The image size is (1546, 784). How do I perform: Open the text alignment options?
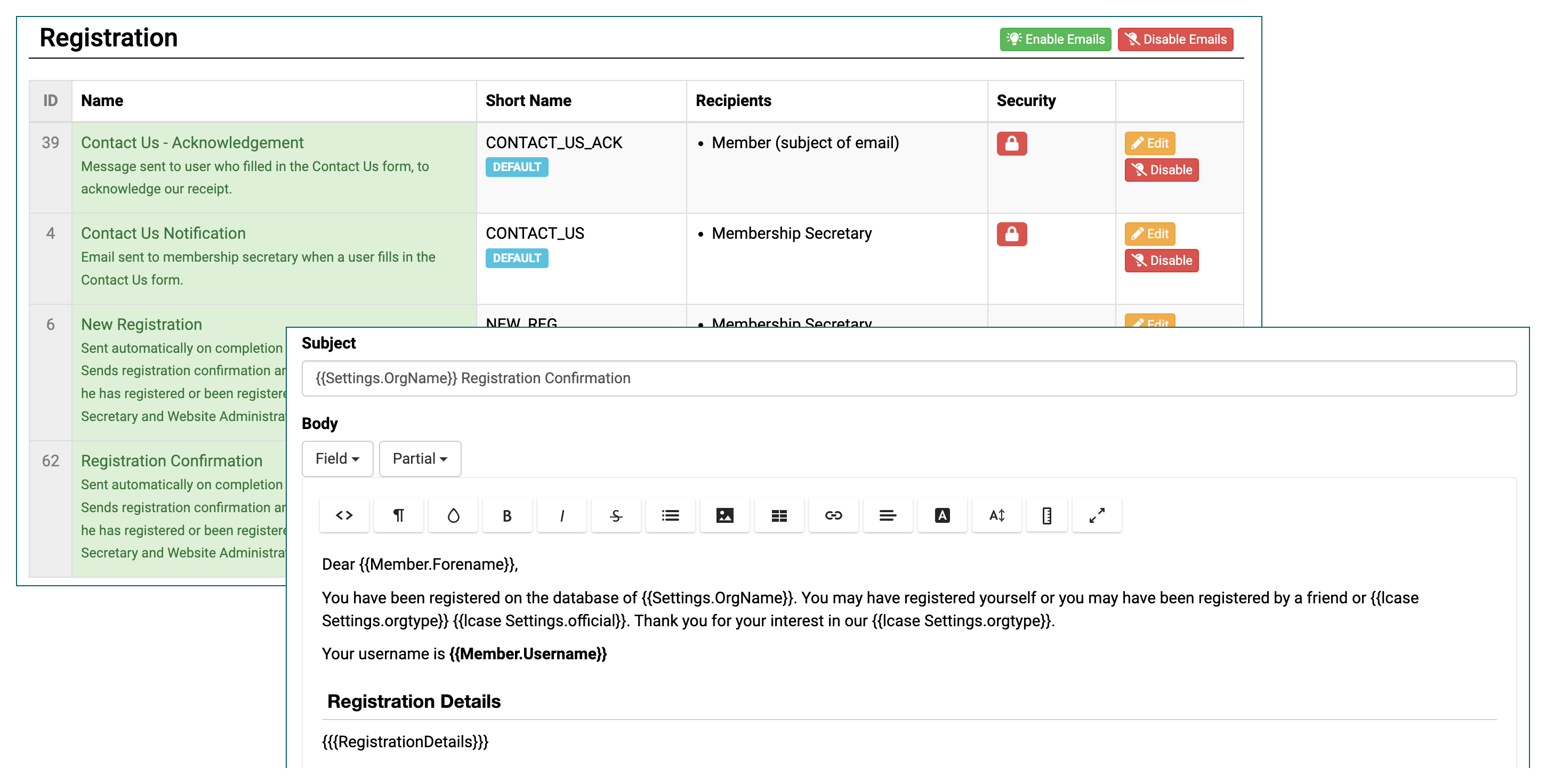tap(888, 515)
